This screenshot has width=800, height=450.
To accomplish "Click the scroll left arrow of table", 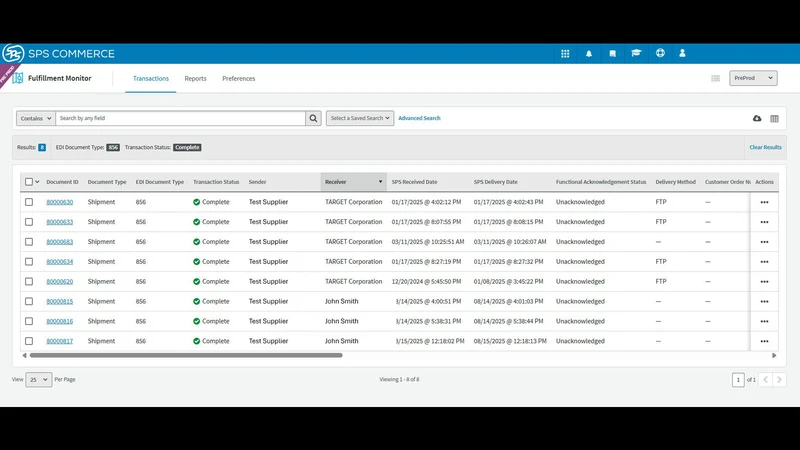I will pos(24,356).
